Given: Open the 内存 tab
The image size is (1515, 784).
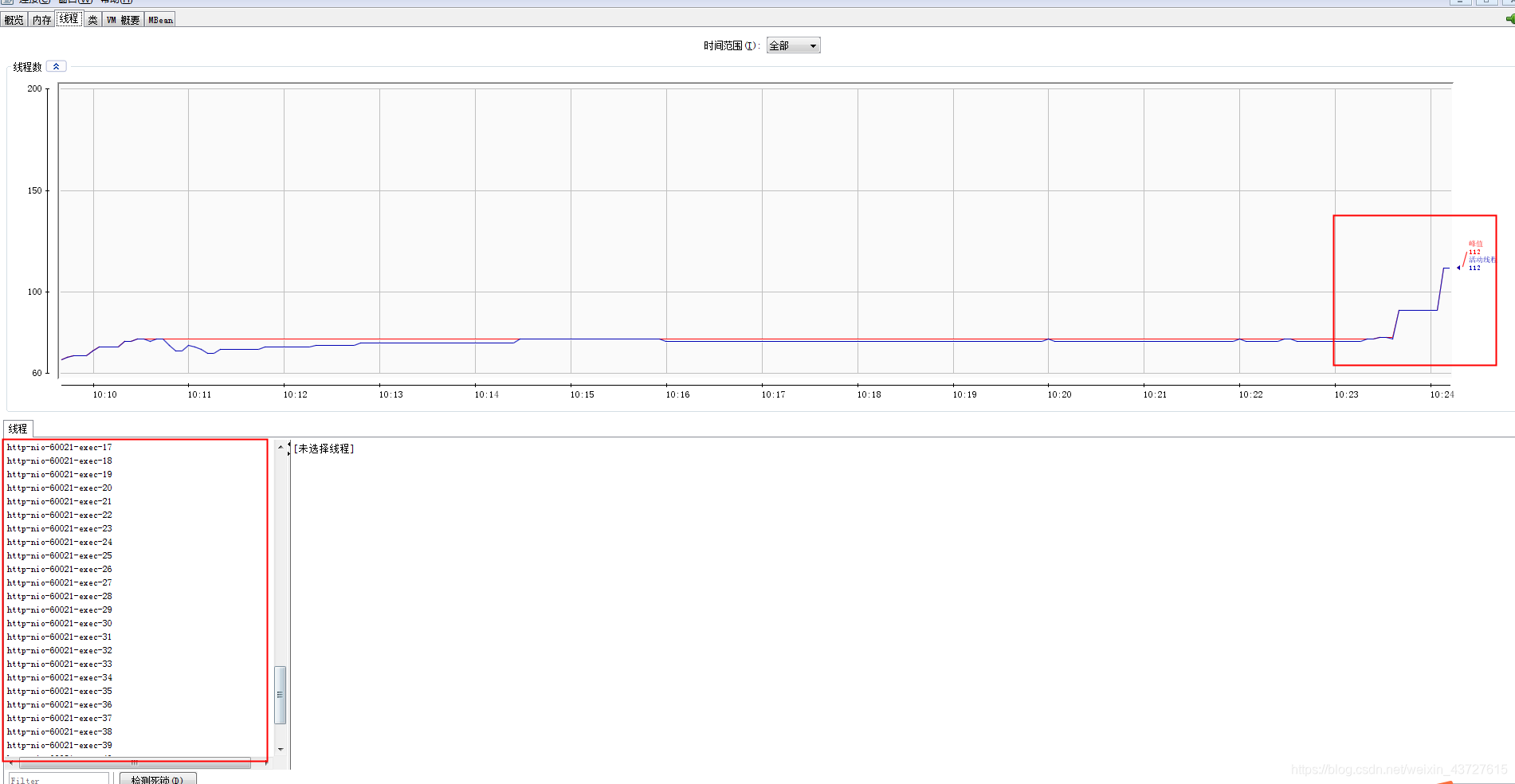Looking at the screenshot, I should [x=41, y=20].
